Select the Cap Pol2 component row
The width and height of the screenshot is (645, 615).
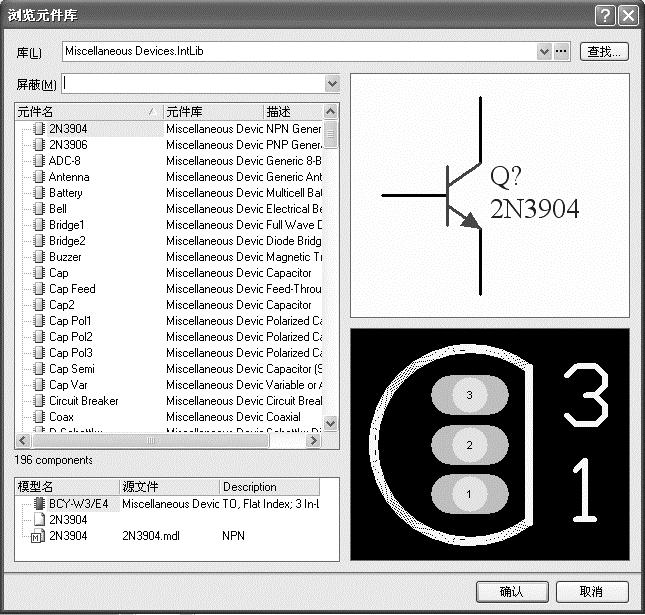point(71,337)
